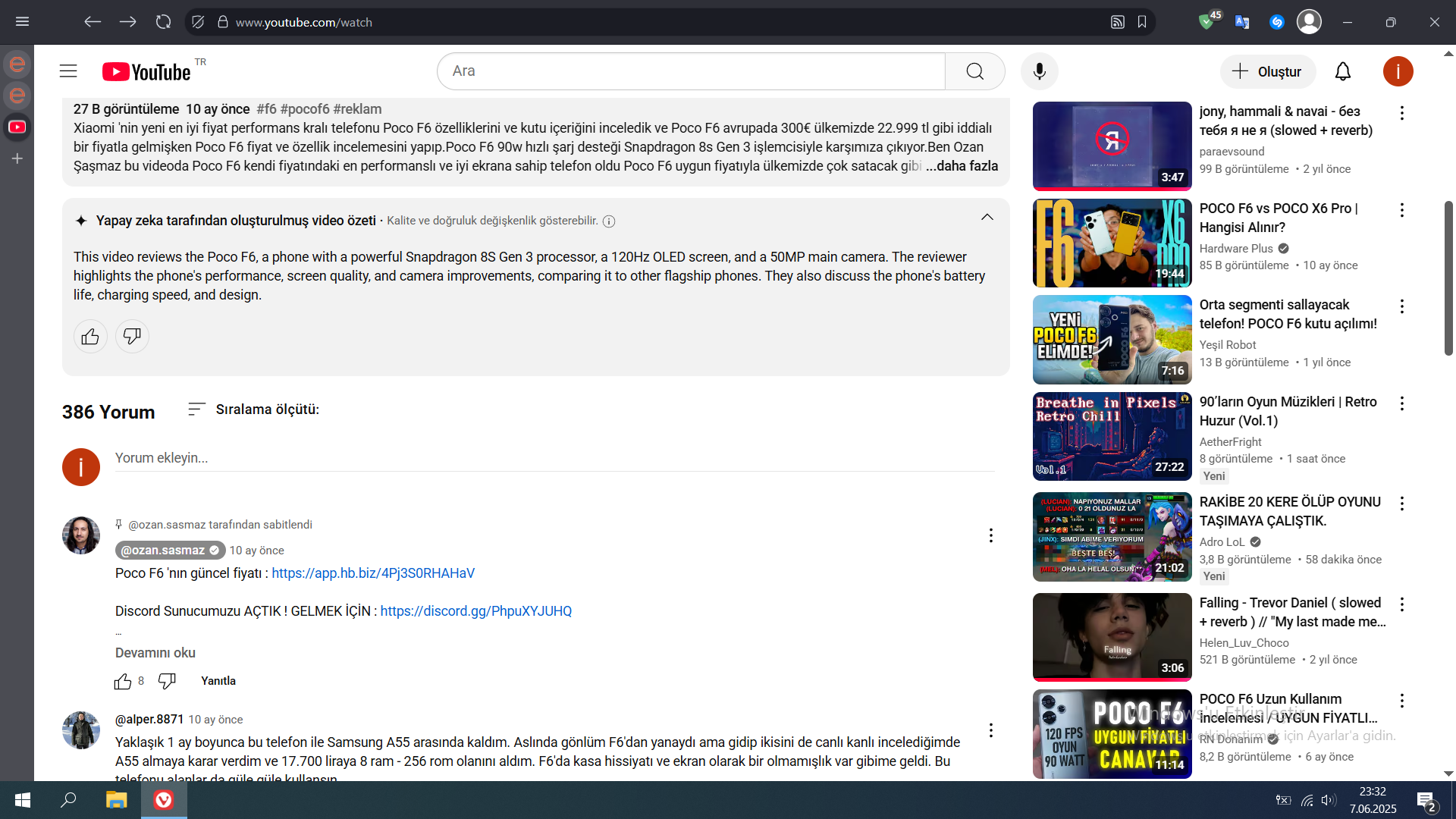The image size is (1456, 819).
Task: Open POCO F6 vs POCO X6 Pro thumbnail
Action: coord(1112,243)
